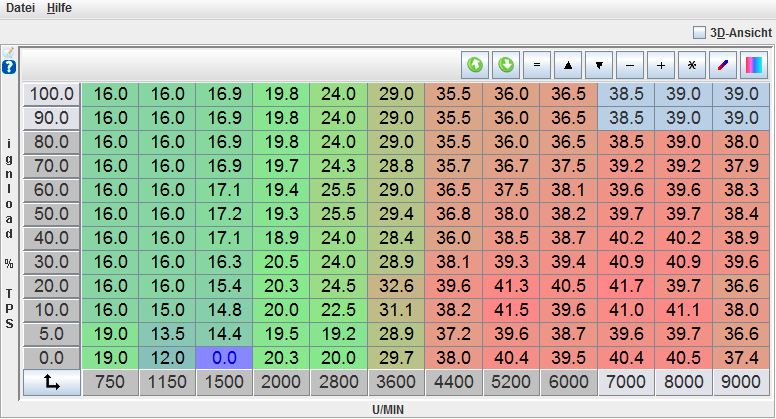Click the axis swap arrow corner button
This screenshot has width=776, height=419.
51,382
